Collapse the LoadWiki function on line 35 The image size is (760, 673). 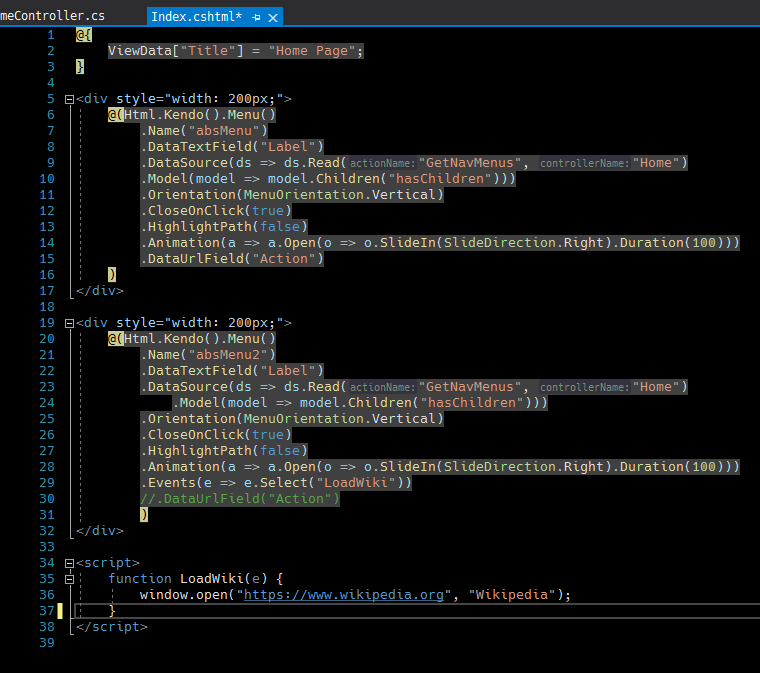[x=68, y=579]
